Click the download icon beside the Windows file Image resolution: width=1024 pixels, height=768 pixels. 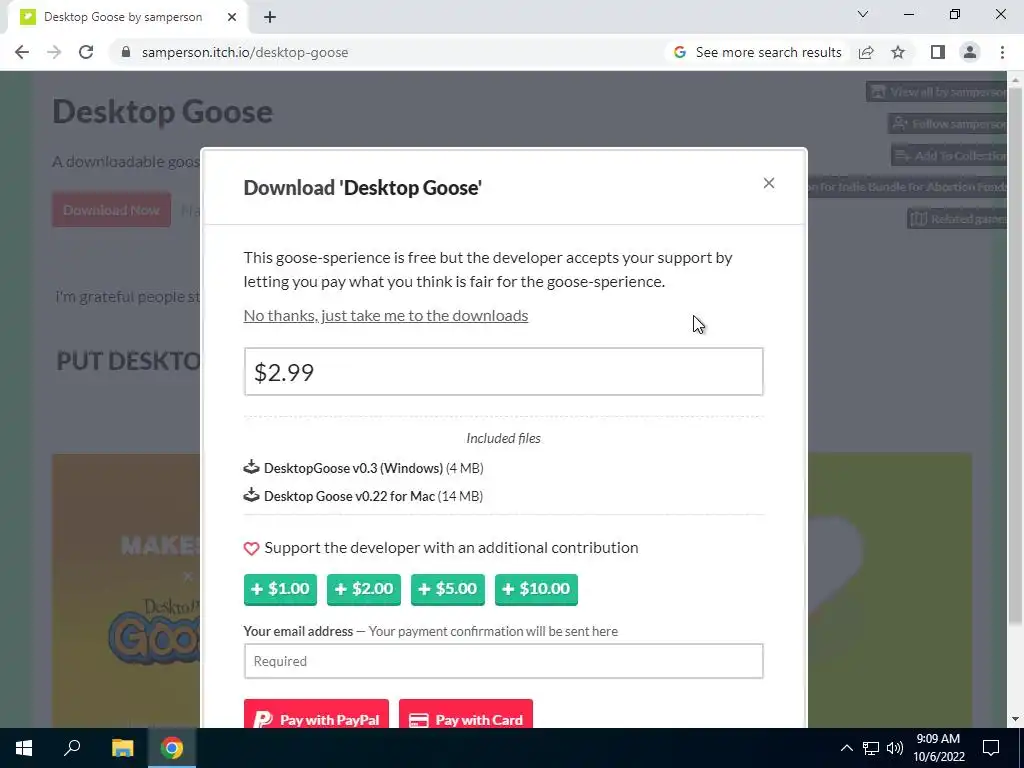click(x=251, y=468)
